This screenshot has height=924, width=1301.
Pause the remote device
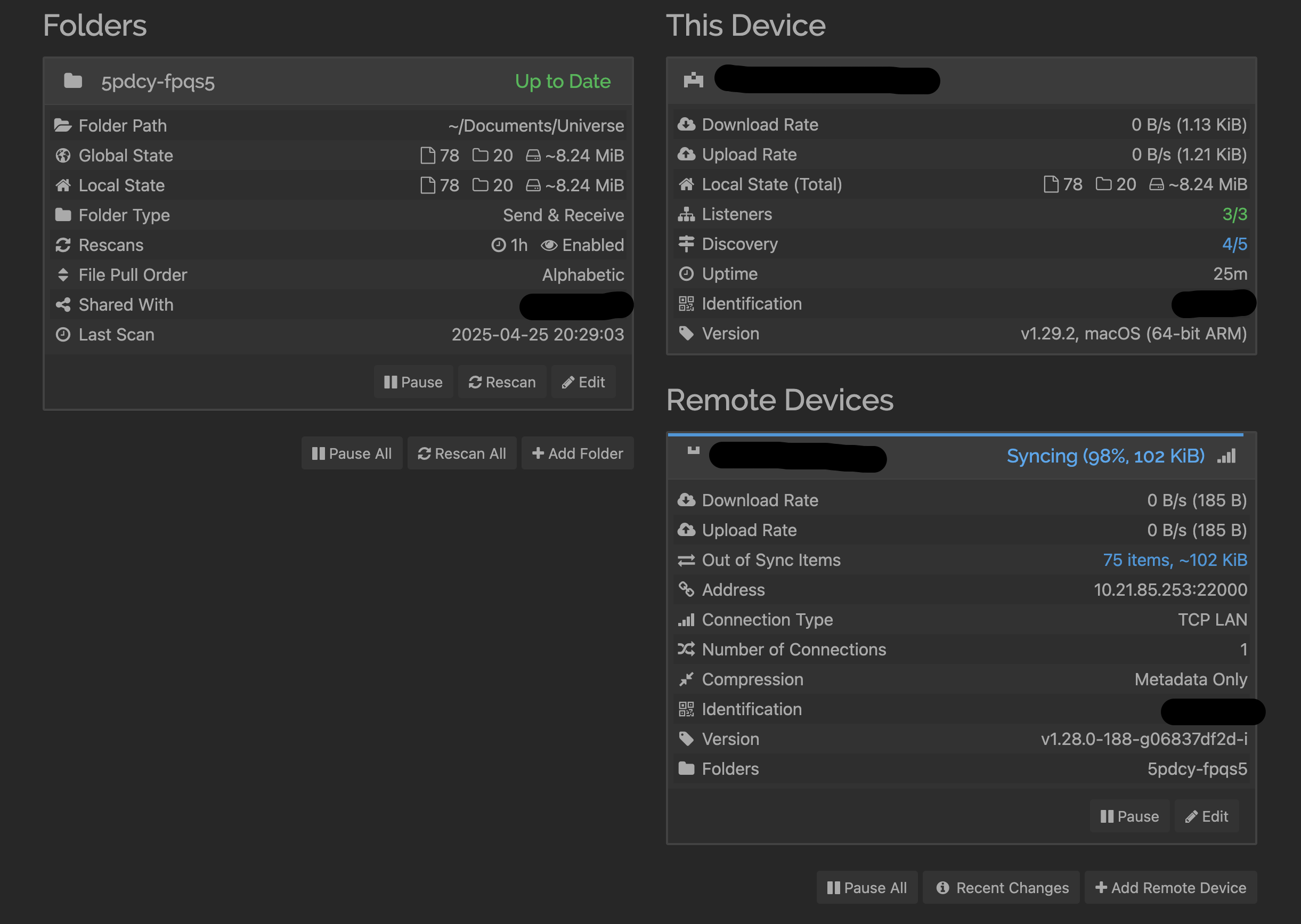point(1129,816)
